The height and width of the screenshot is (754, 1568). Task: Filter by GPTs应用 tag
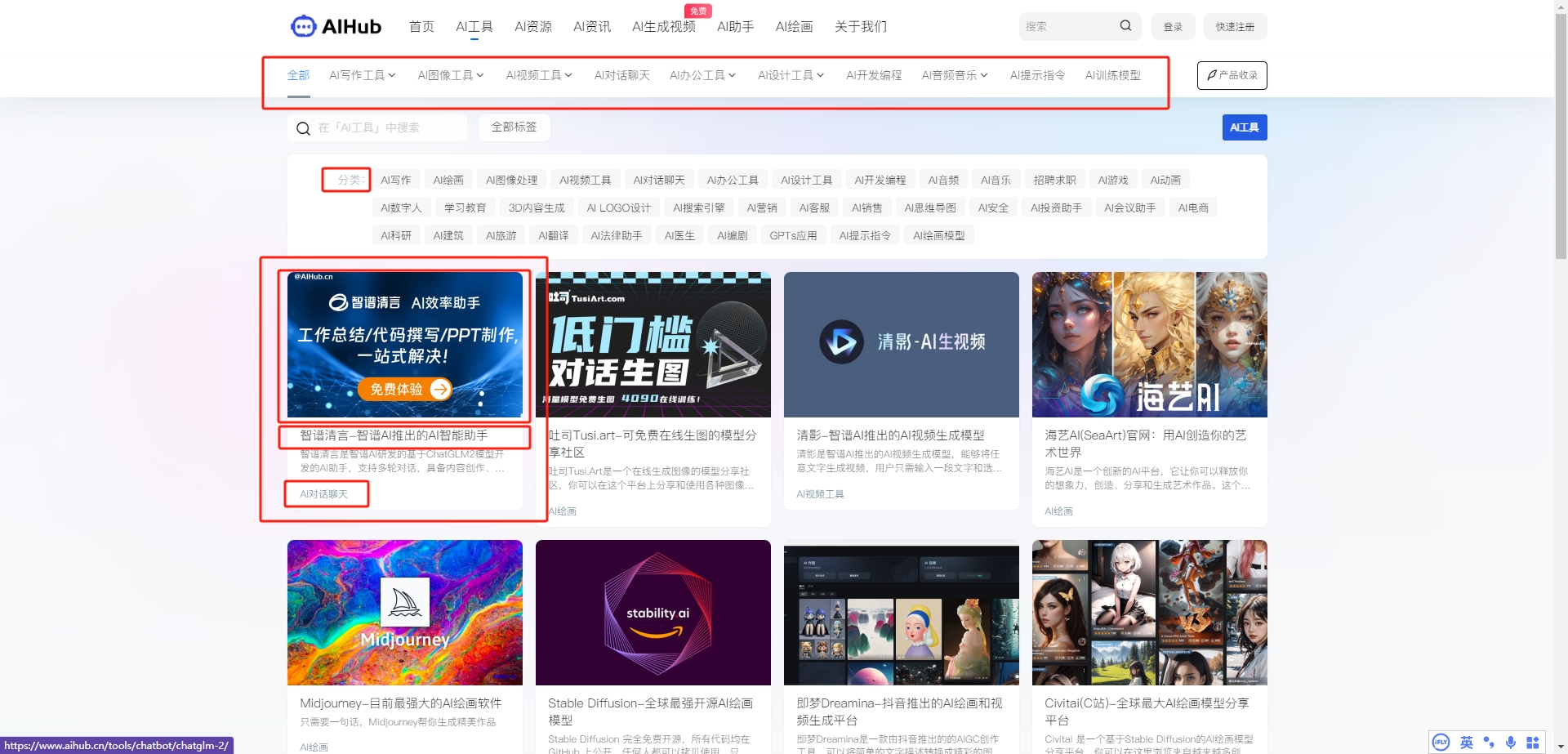tap(793, 235)
